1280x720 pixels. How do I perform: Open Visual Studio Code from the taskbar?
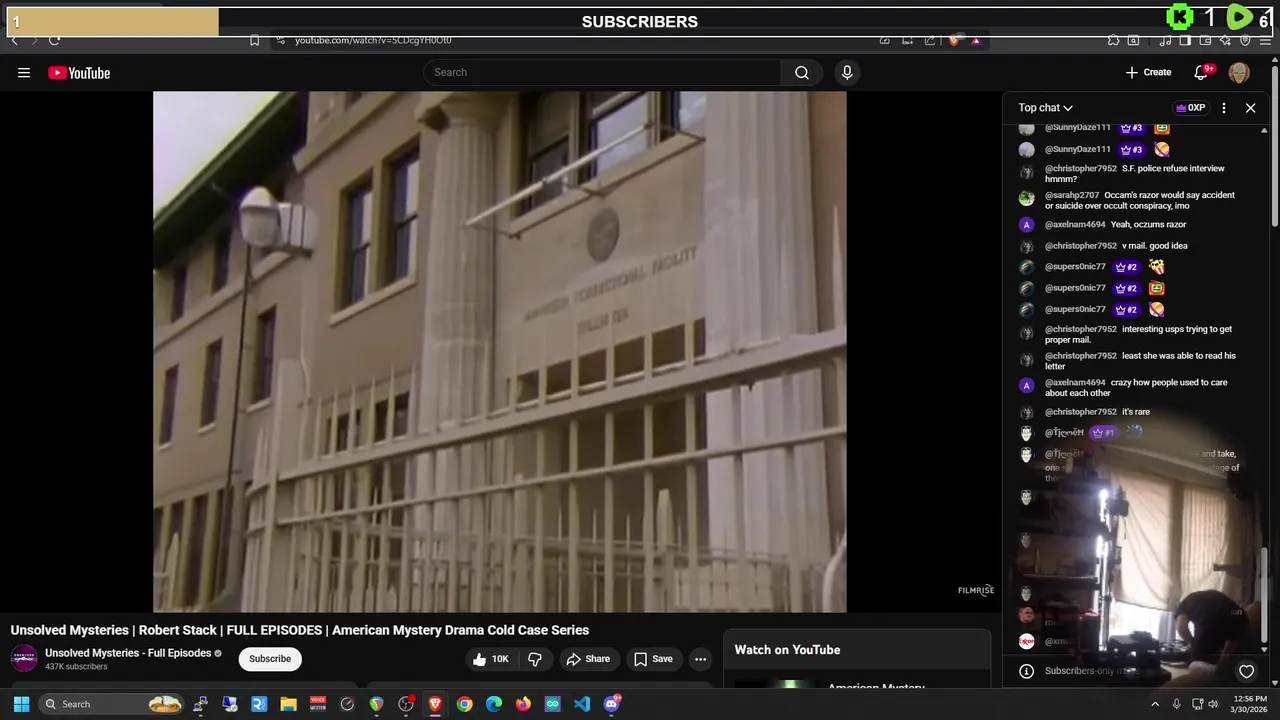(x=582, y=704)
